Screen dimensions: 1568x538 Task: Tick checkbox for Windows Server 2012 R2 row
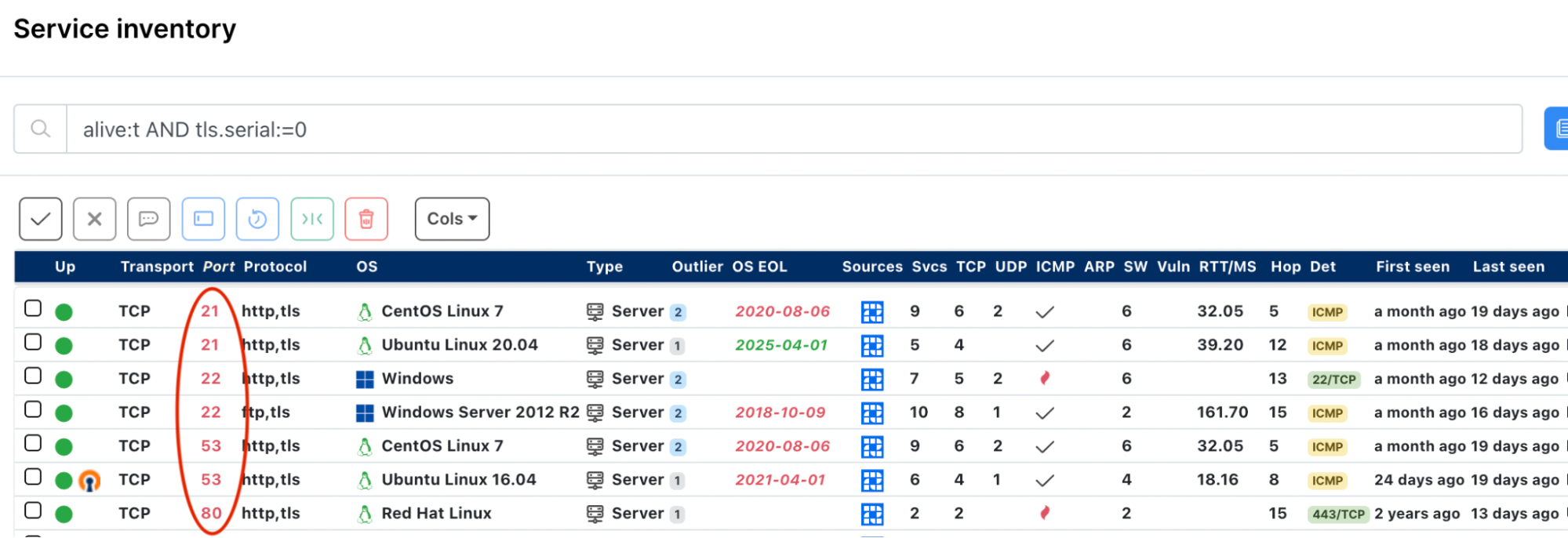33,409
